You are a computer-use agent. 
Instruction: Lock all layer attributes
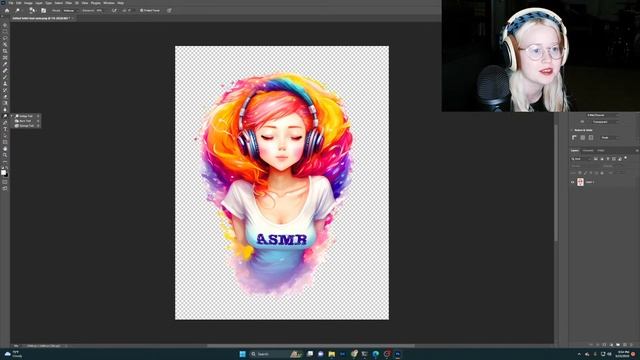tap(602, 173)
